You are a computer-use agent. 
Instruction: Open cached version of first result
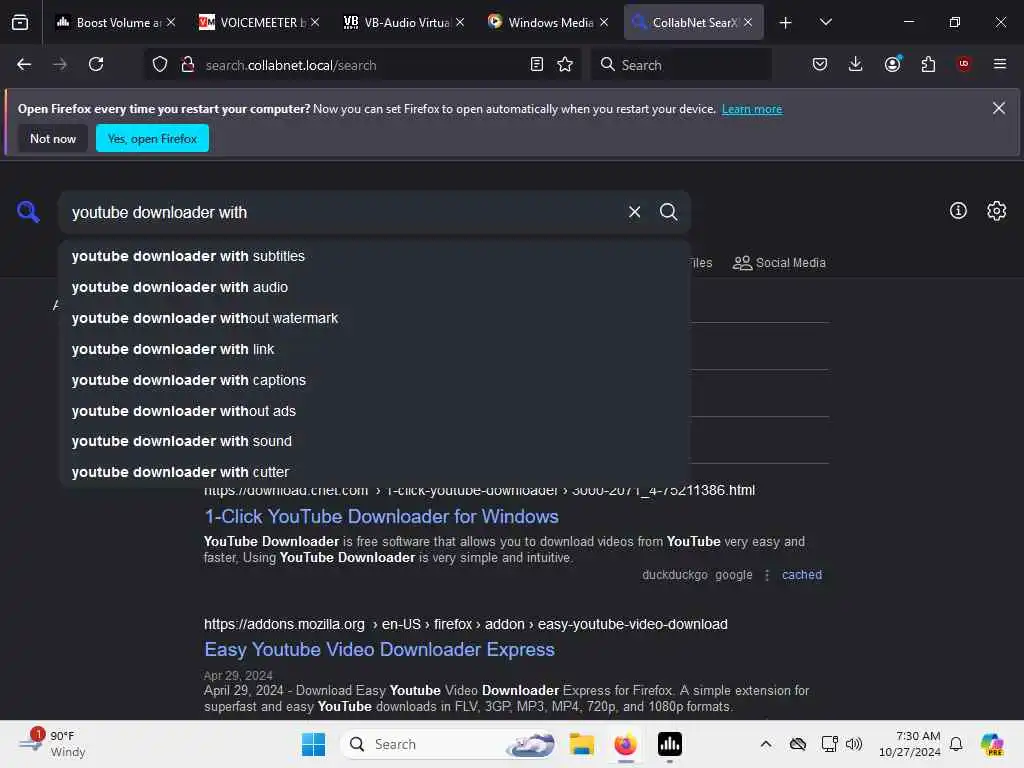pyautogui.click(x=802, y=575)
